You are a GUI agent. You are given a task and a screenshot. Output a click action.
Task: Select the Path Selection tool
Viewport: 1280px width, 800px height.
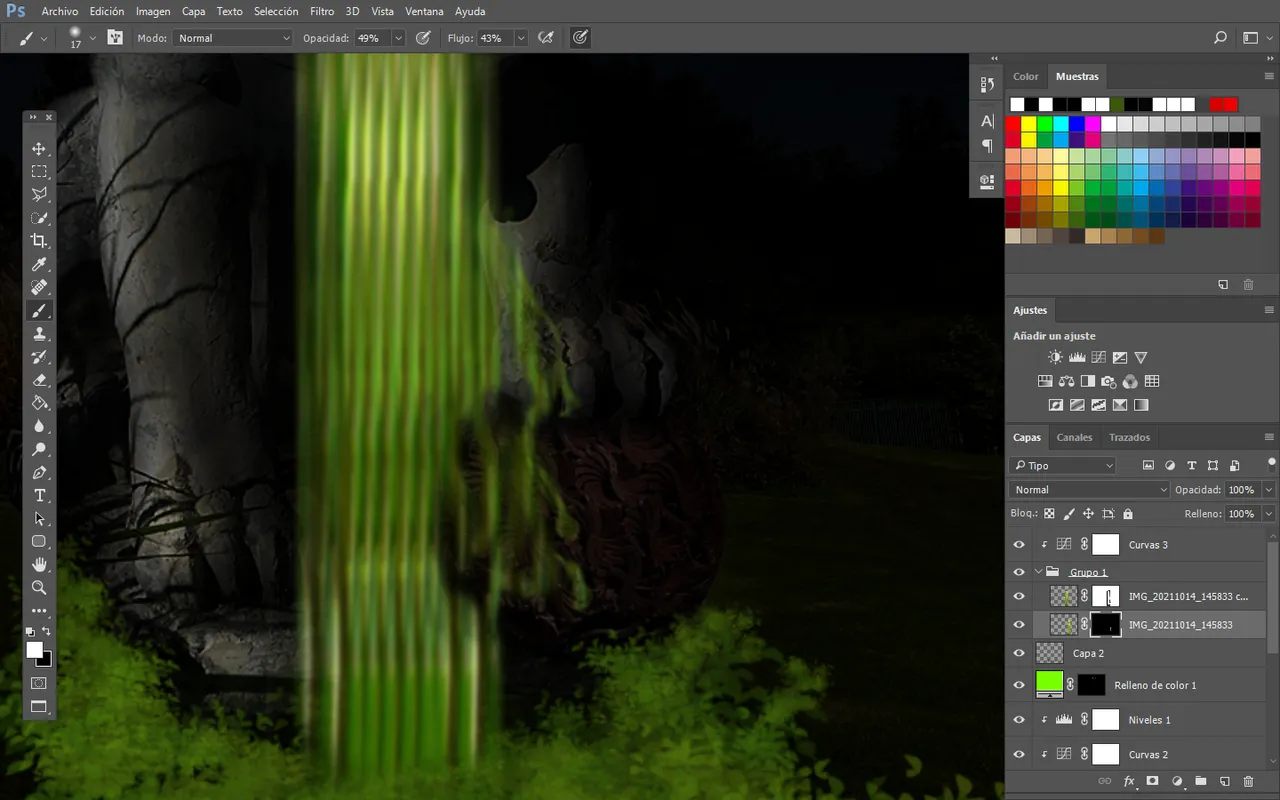click(39, 518)
